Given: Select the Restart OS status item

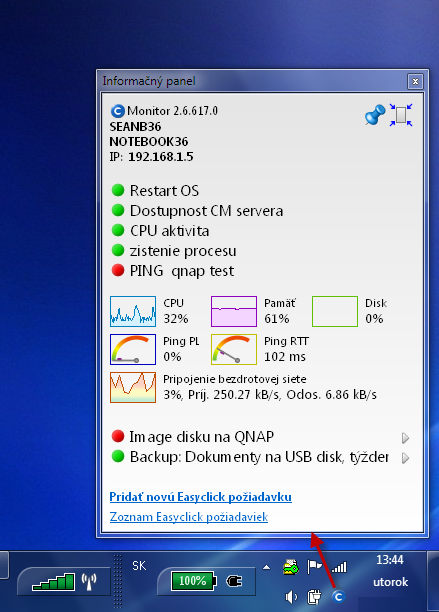Looking at the screenshot, I should point(155,190).
